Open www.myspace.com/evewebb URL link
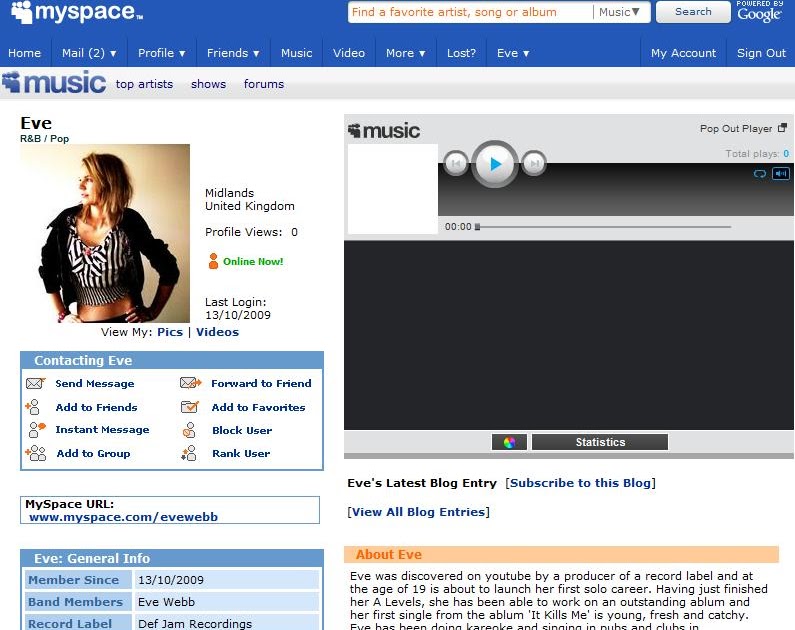 pos(123,517)
